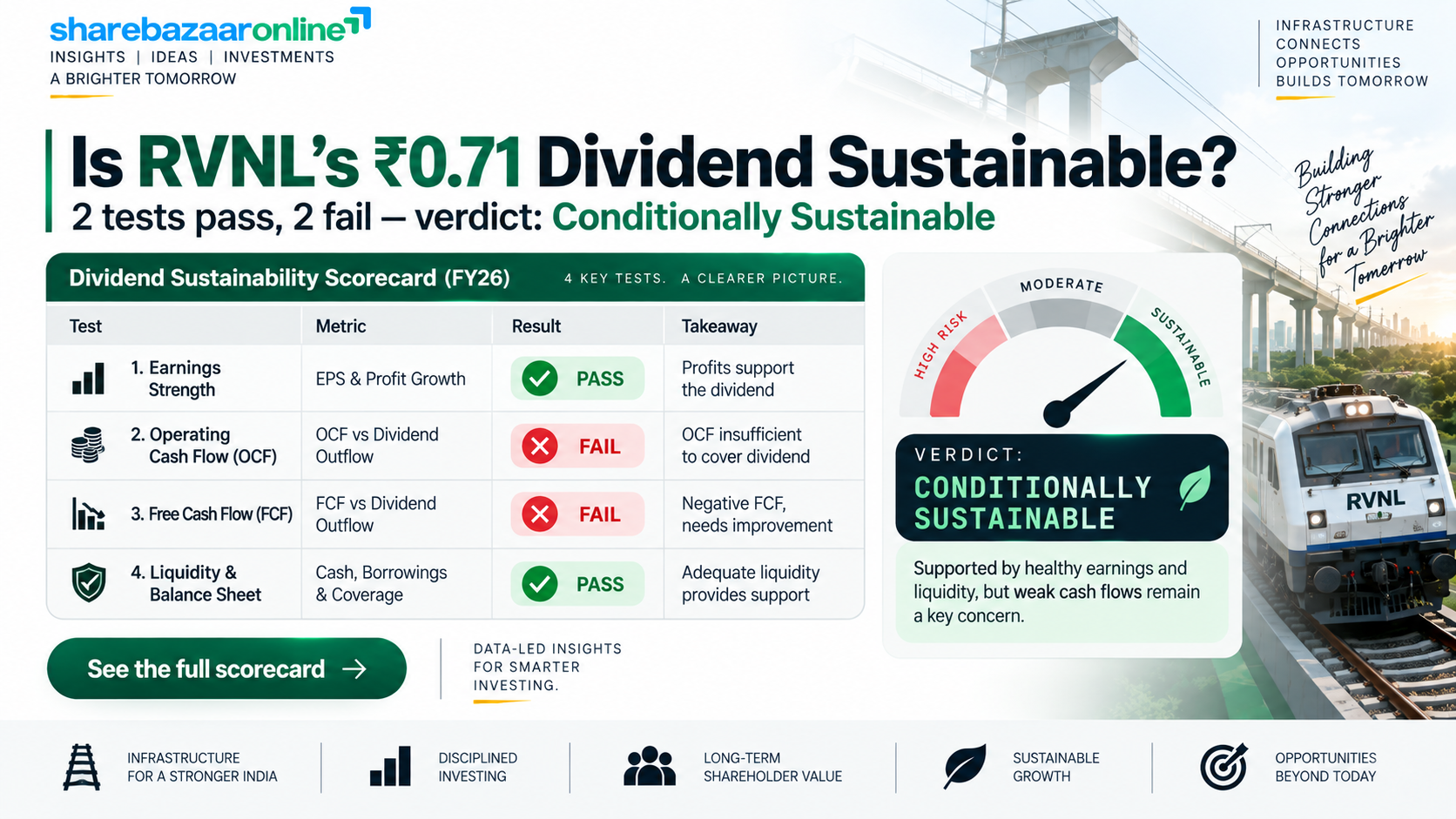The image size is (1456, 819).
Task: Click See the full scorecard button
Action: (226, 668)
